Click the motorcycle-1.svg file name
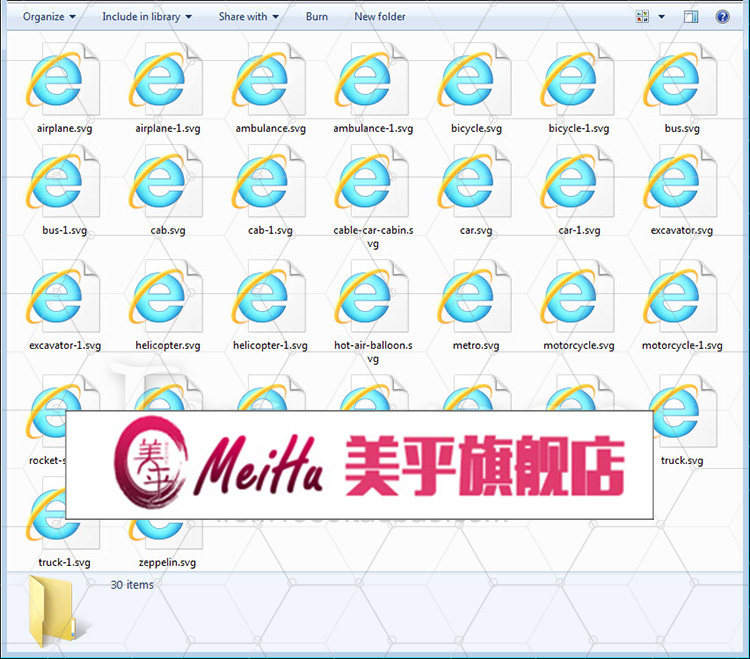Screen dimensions: 750x659 682,345
